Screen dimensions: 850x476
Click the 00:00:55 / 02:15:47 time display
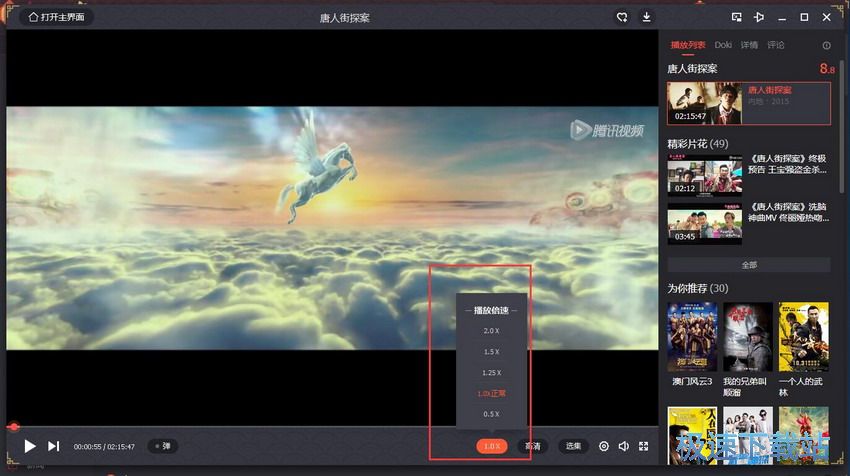pos(104,447)
